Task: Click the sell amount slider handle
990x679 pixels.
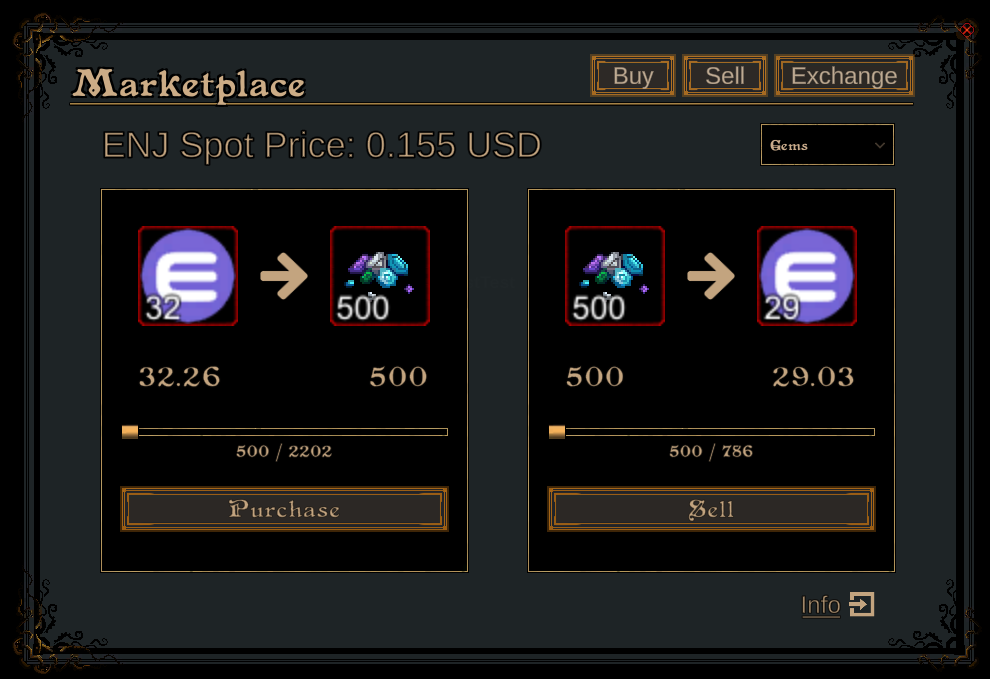Action: point(557,432)
